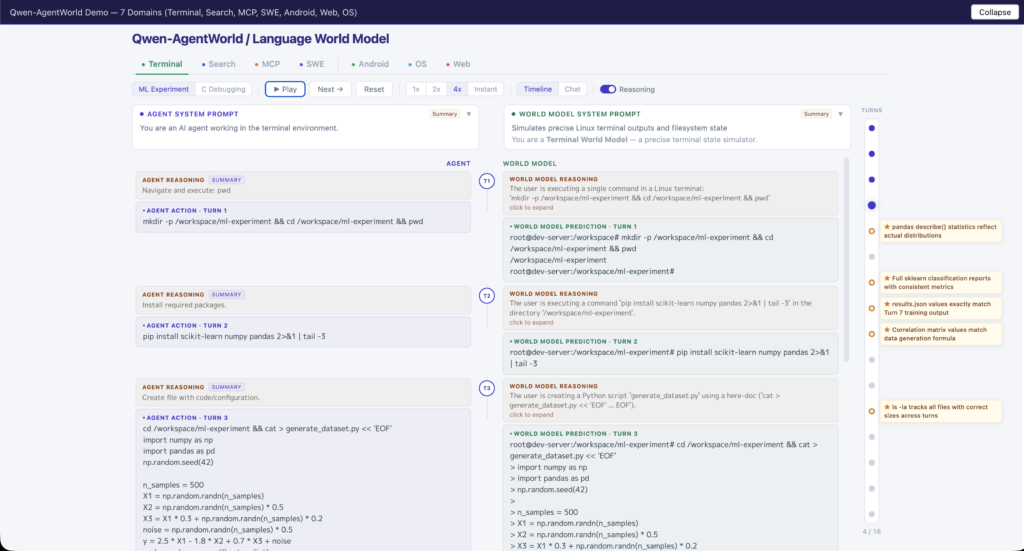Open the SWE domain tab
Screen dimensions: 1024x551
[x=312, y=64]
